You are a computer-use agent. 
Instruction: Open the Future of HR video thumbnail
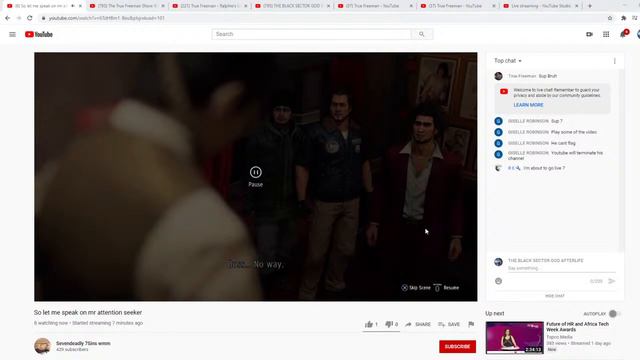514,337
